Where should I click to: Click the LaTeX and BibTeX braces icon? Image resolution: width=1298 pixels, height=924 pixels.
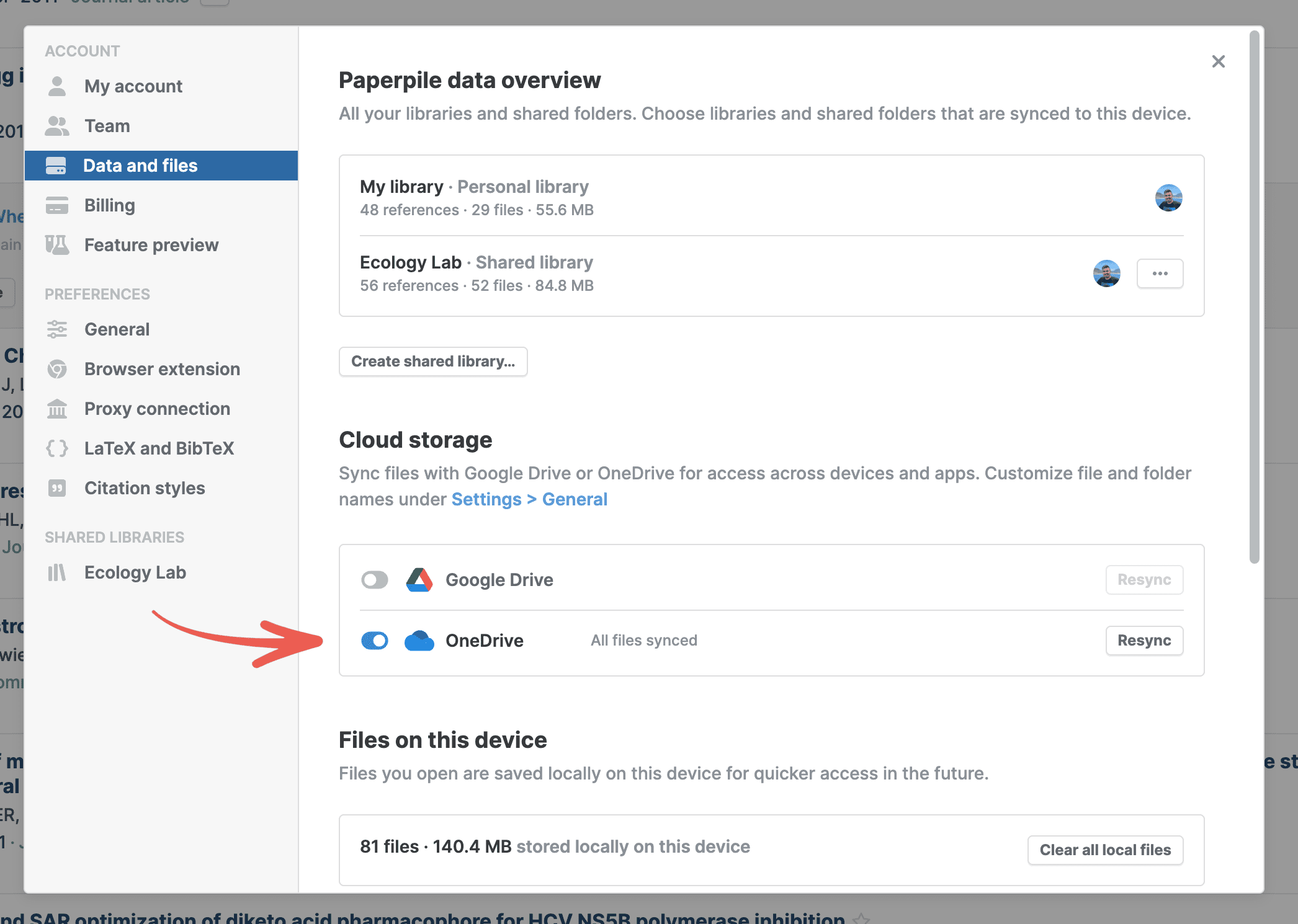pos(57,448)
